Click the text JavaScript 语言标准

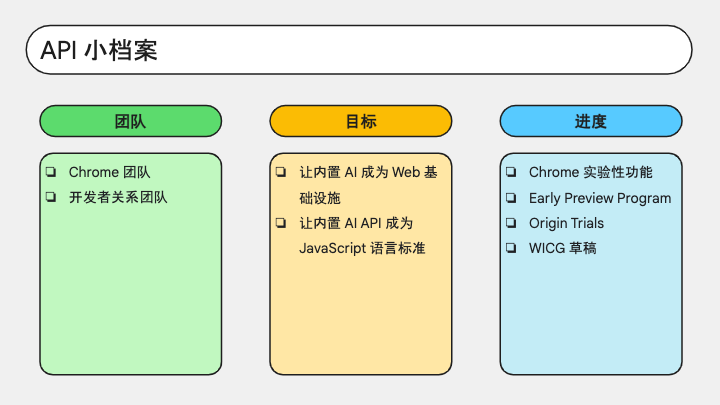point(362,248)
